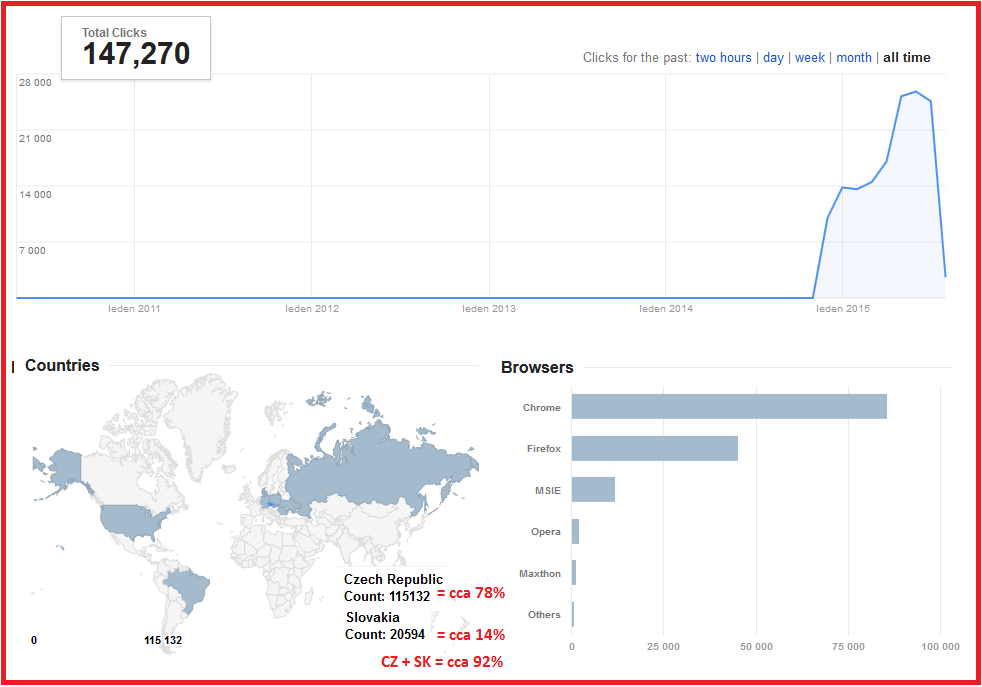
Task: Click the Total Clicks counter box
Action: click(x=136, y=47)
